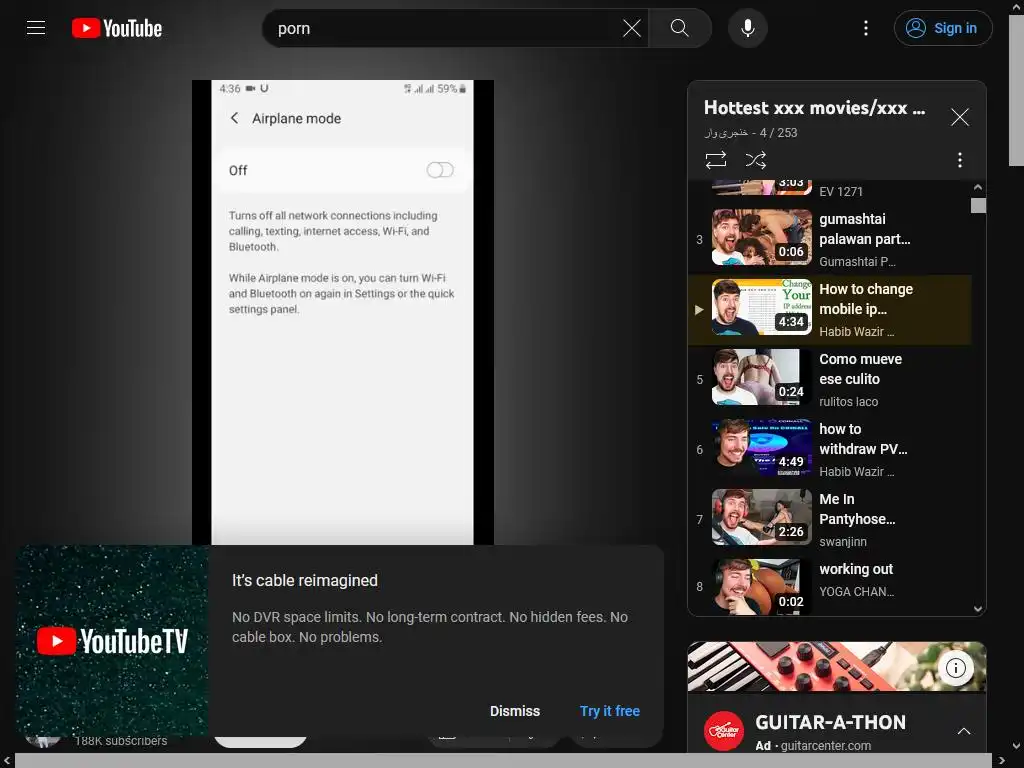Close the playlist panel

pyautogui.click(x=959, y=117)
